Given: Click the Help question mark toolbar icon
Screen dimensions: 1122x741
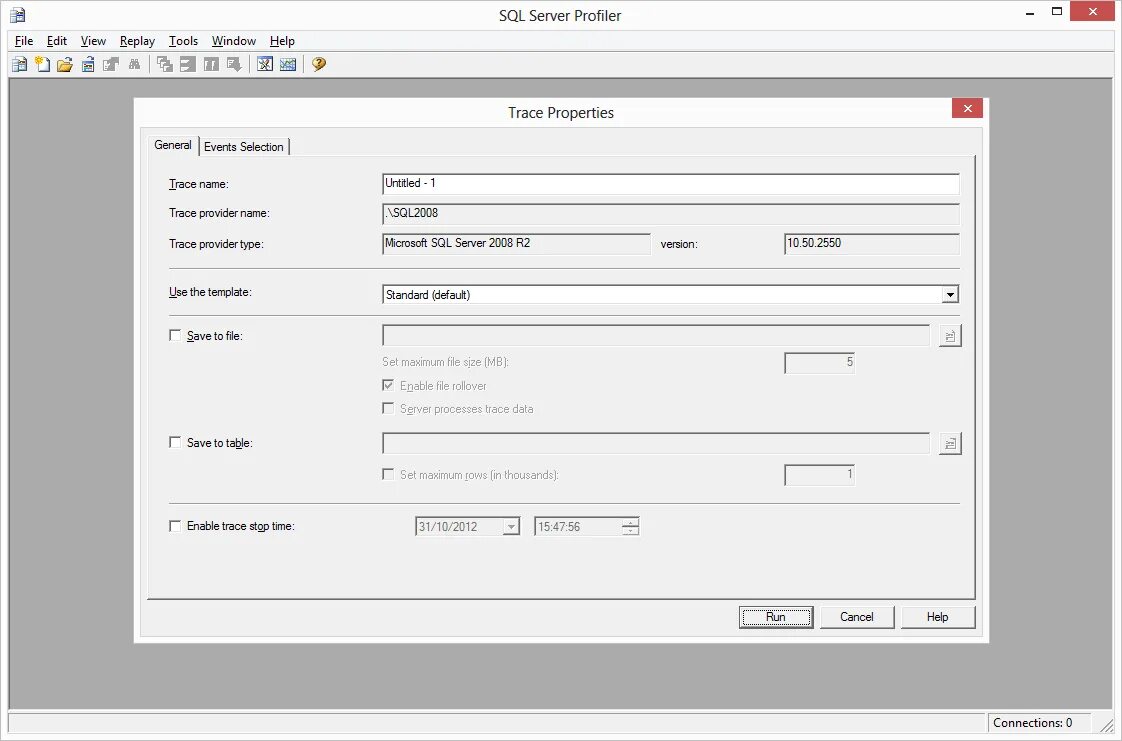Looking at the screenshot, I should [319, 64].
